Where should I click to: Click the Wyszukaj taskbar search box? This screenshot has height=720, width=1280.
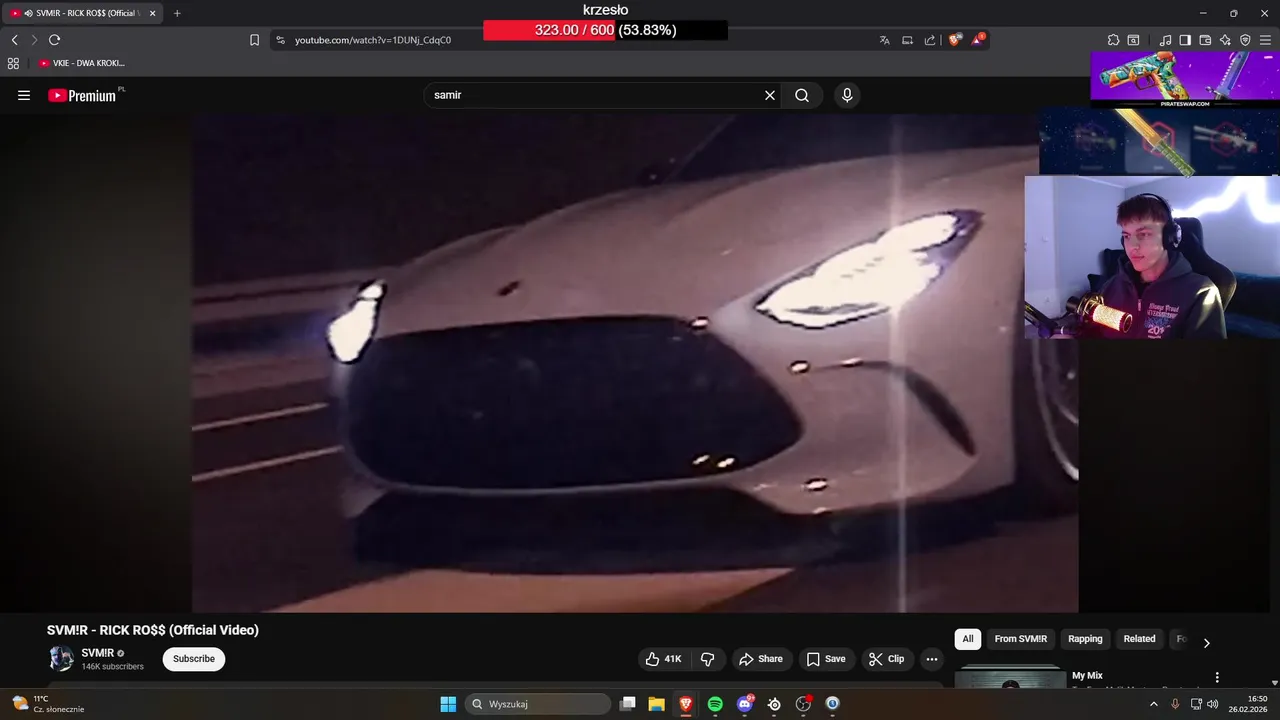538,704
